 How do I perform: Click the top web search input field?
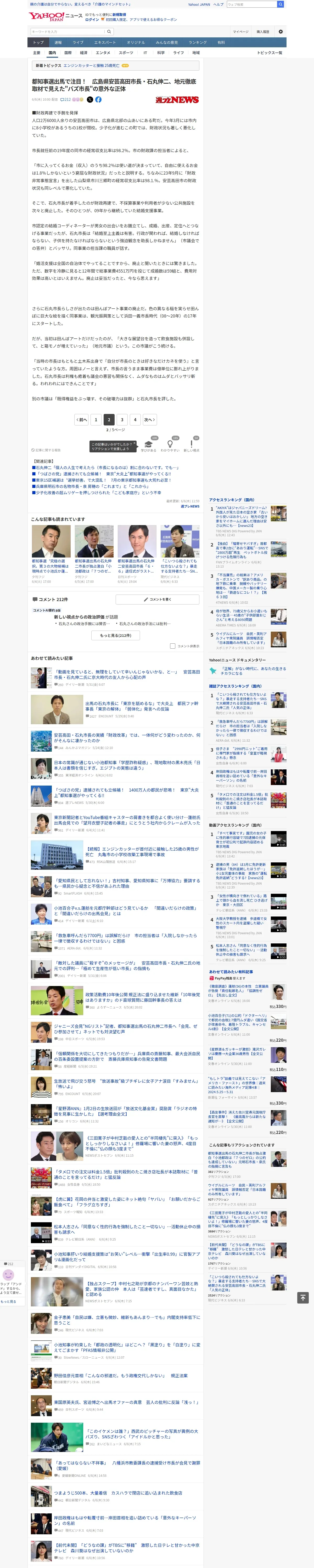click(251, 4)
